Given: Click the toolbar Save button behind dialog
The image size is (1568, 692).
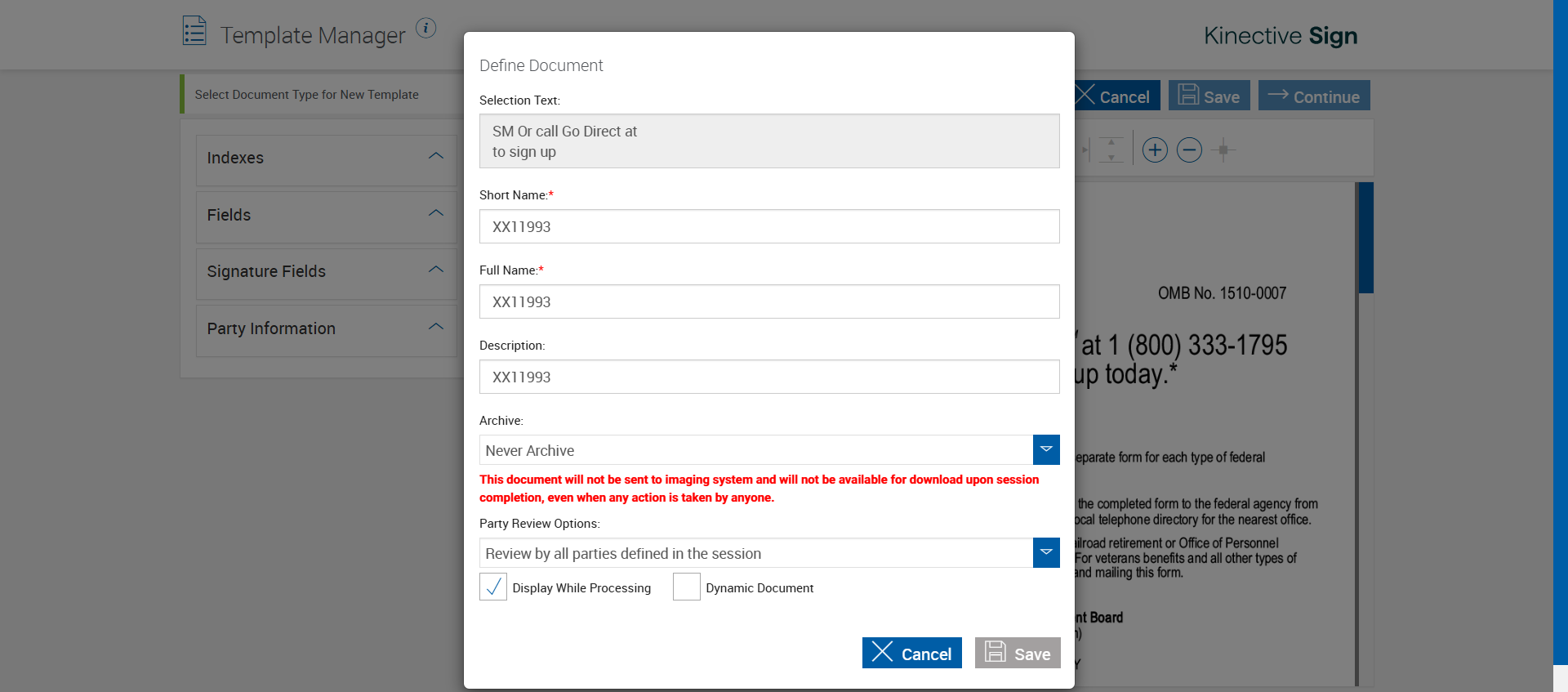Looking at the screenshot, I should click(x=1209, y=96).
